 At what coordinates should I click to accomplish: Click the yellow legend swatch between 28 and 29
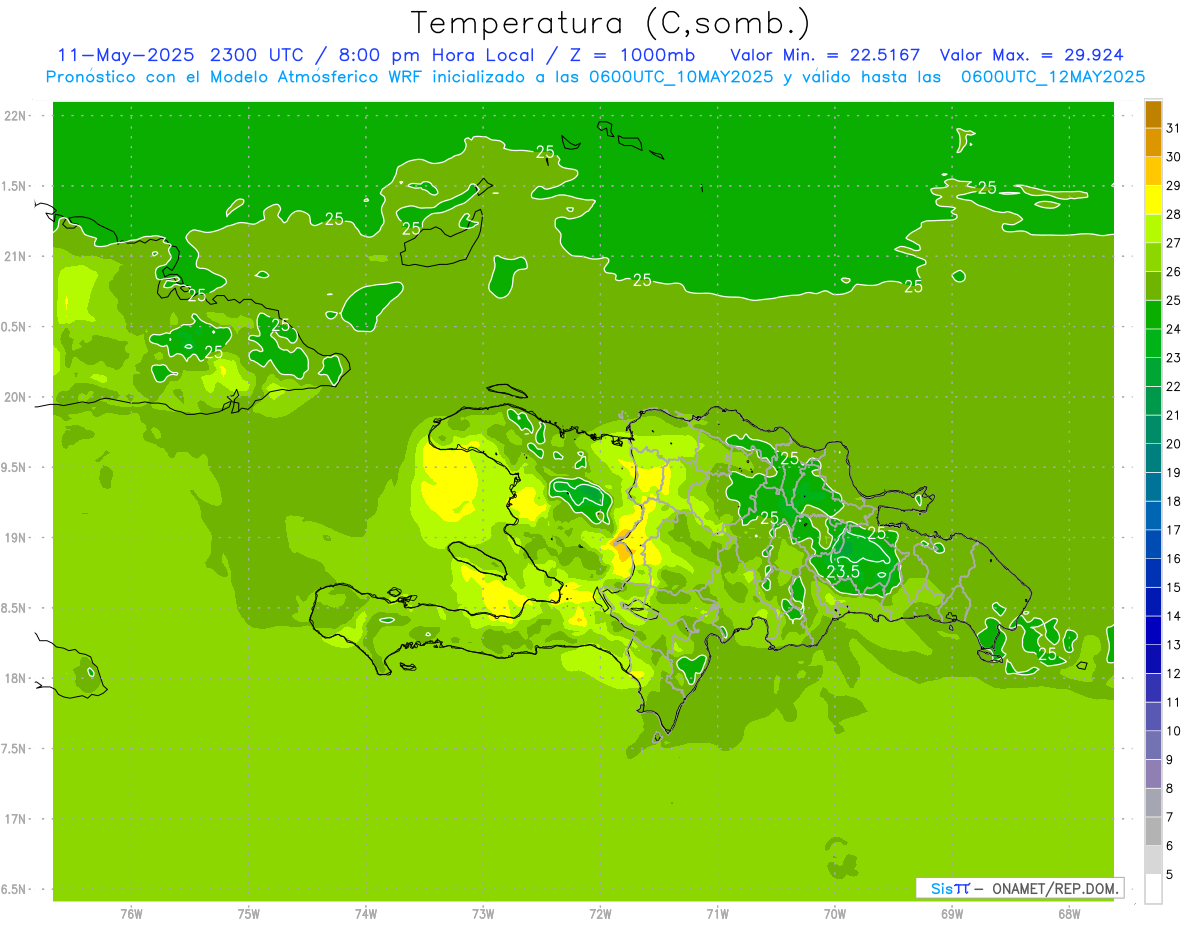[1153, 200]
